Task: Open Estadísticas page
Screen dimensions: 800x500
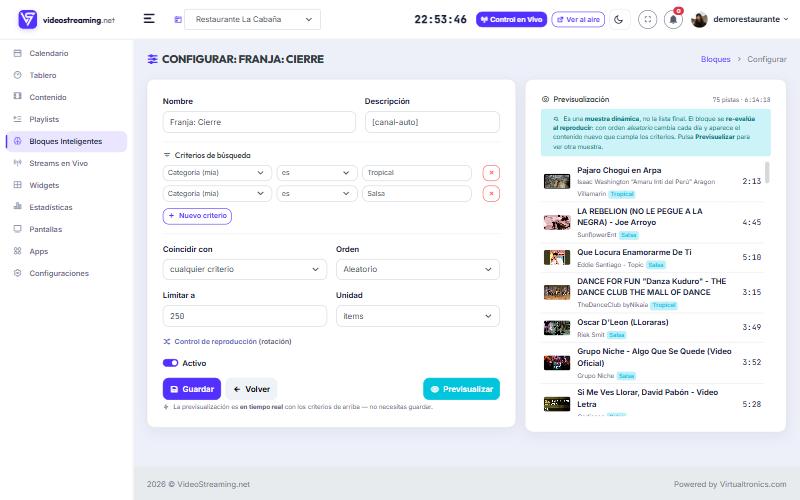Action: 51,207
